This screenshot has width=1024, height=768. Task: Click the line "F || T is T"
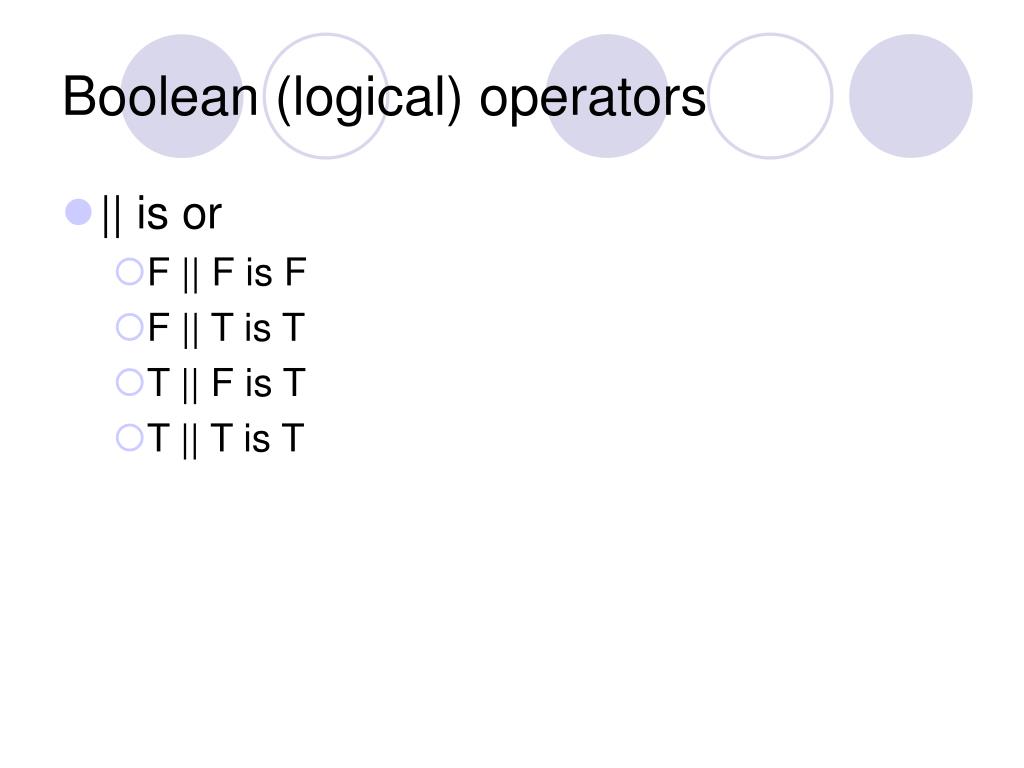pos(226,328)
